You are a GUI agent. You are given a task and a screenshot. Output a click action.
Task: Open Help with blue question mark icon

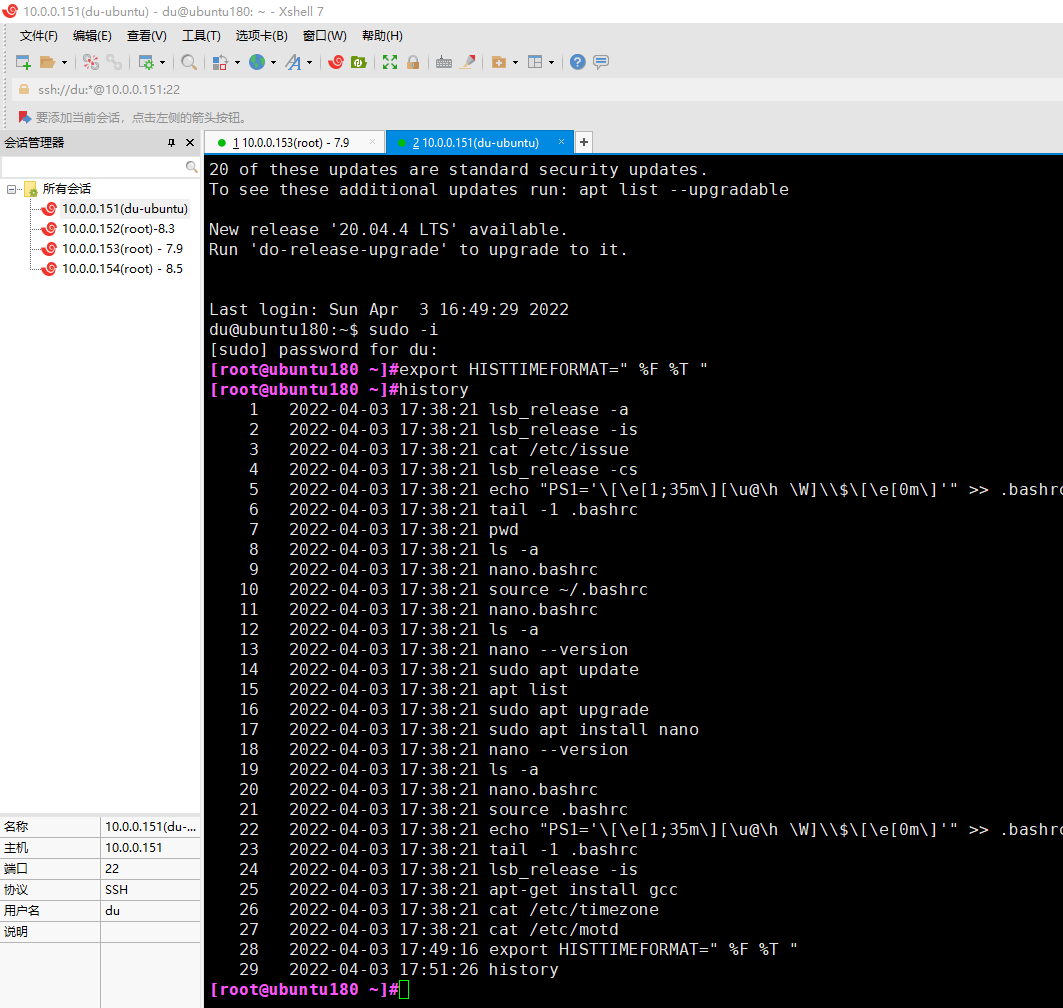(x=578, y=62)
